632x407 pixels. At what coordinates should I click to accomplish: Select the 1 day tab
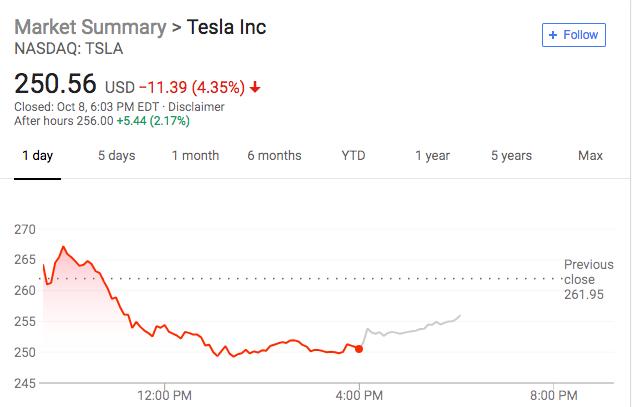point(37,156)
